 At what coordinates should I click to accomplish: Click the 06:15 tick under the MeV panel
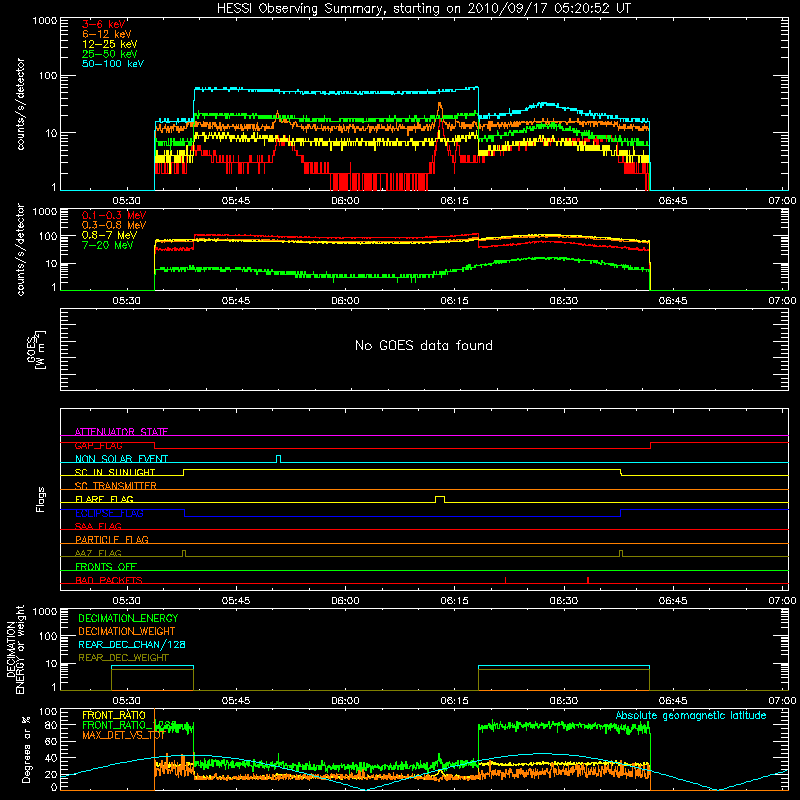click(455, 301)
